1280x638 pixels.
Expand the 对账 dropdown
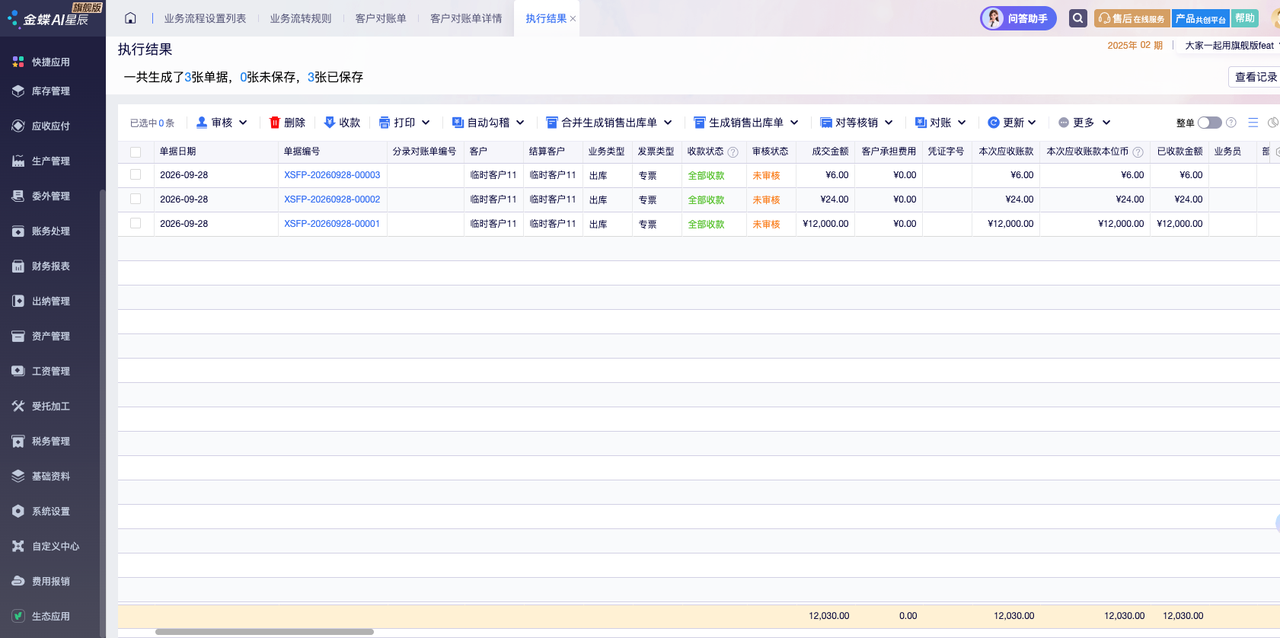(x=962, y=122)
